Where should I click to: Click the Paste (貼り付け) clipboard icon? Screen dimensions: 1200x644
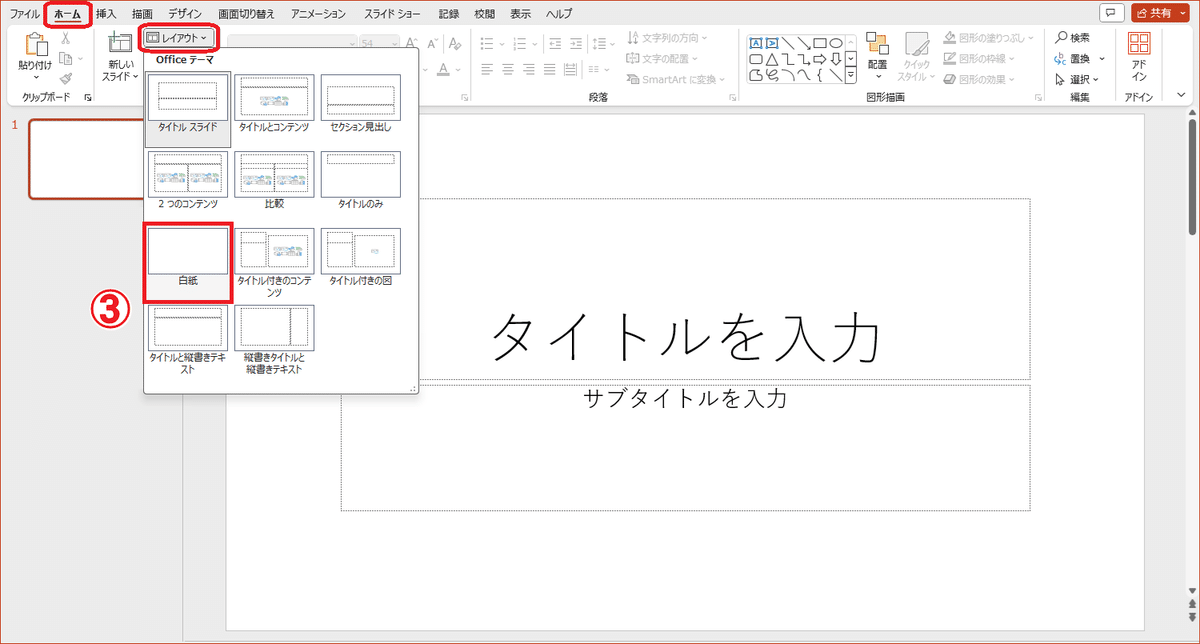37,46
